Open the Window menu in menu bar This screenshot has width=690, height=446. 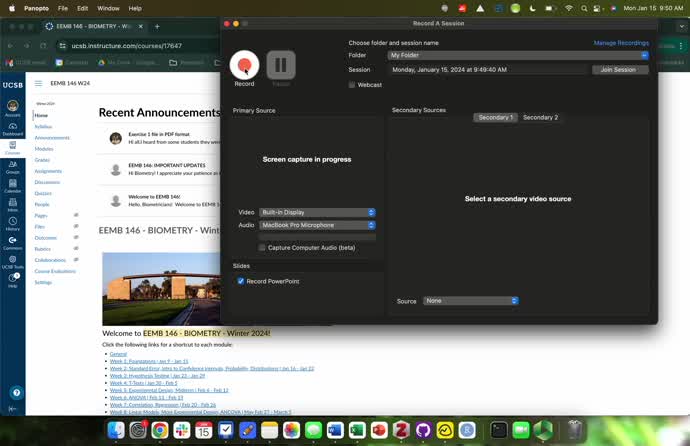click(108, 8)
